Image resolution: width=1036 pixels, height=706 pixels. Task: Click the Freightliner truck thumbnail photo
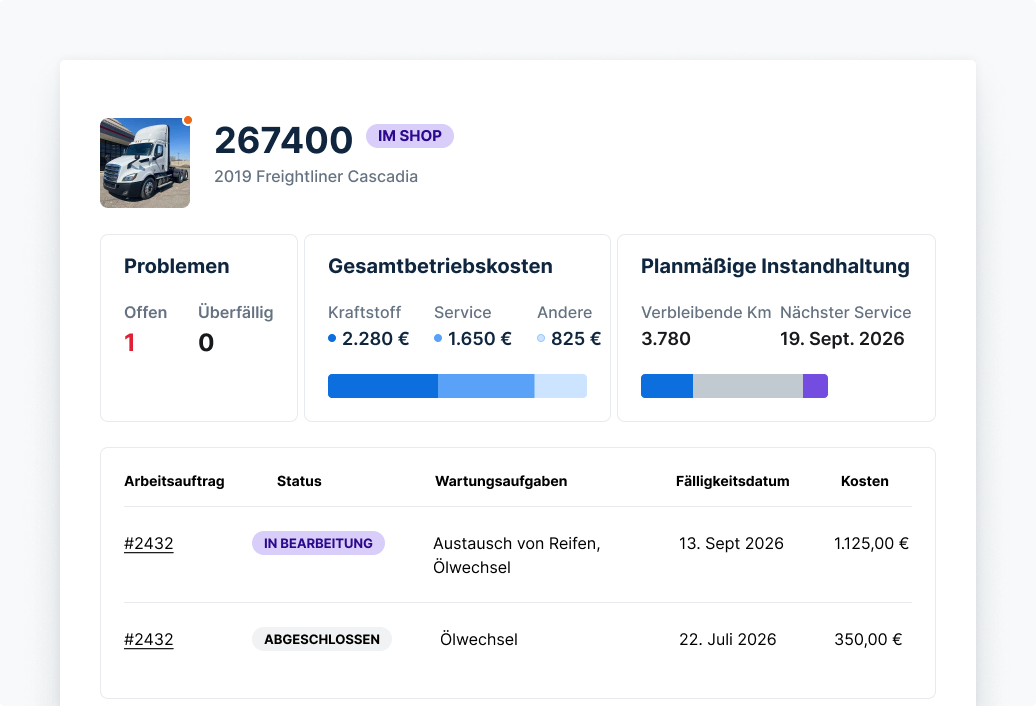tap(145, 163)
